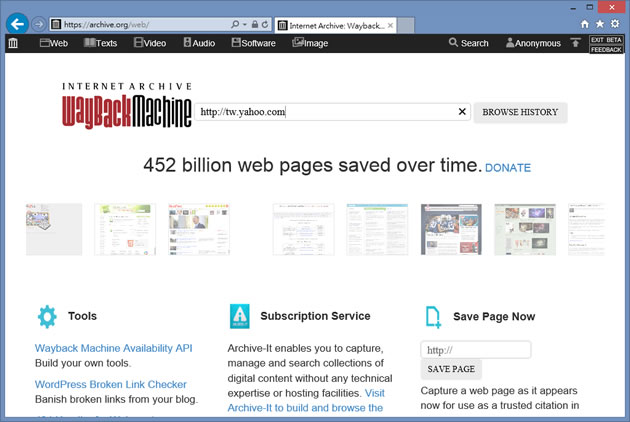Click Search in the archive navbar
The height and width of the screenshot is (422, 630).
point(468,43)
